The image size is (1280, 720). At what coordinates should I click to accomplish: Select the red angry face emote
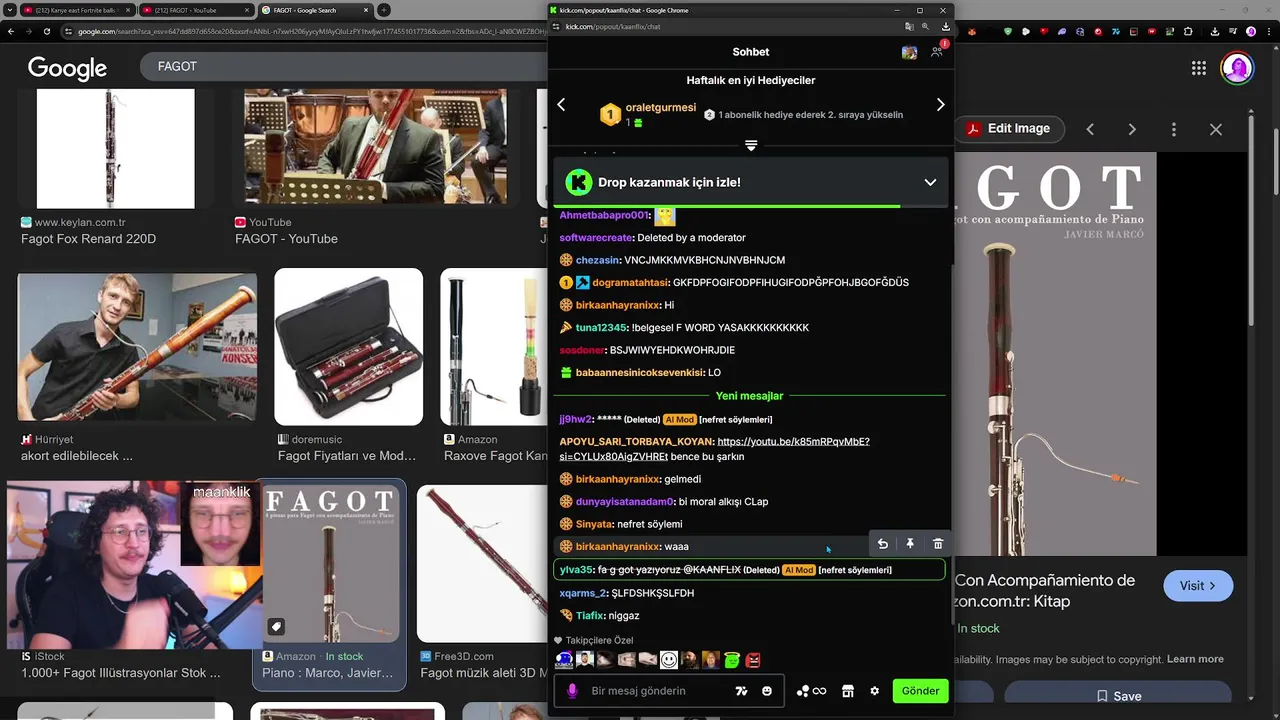point(753,660)
